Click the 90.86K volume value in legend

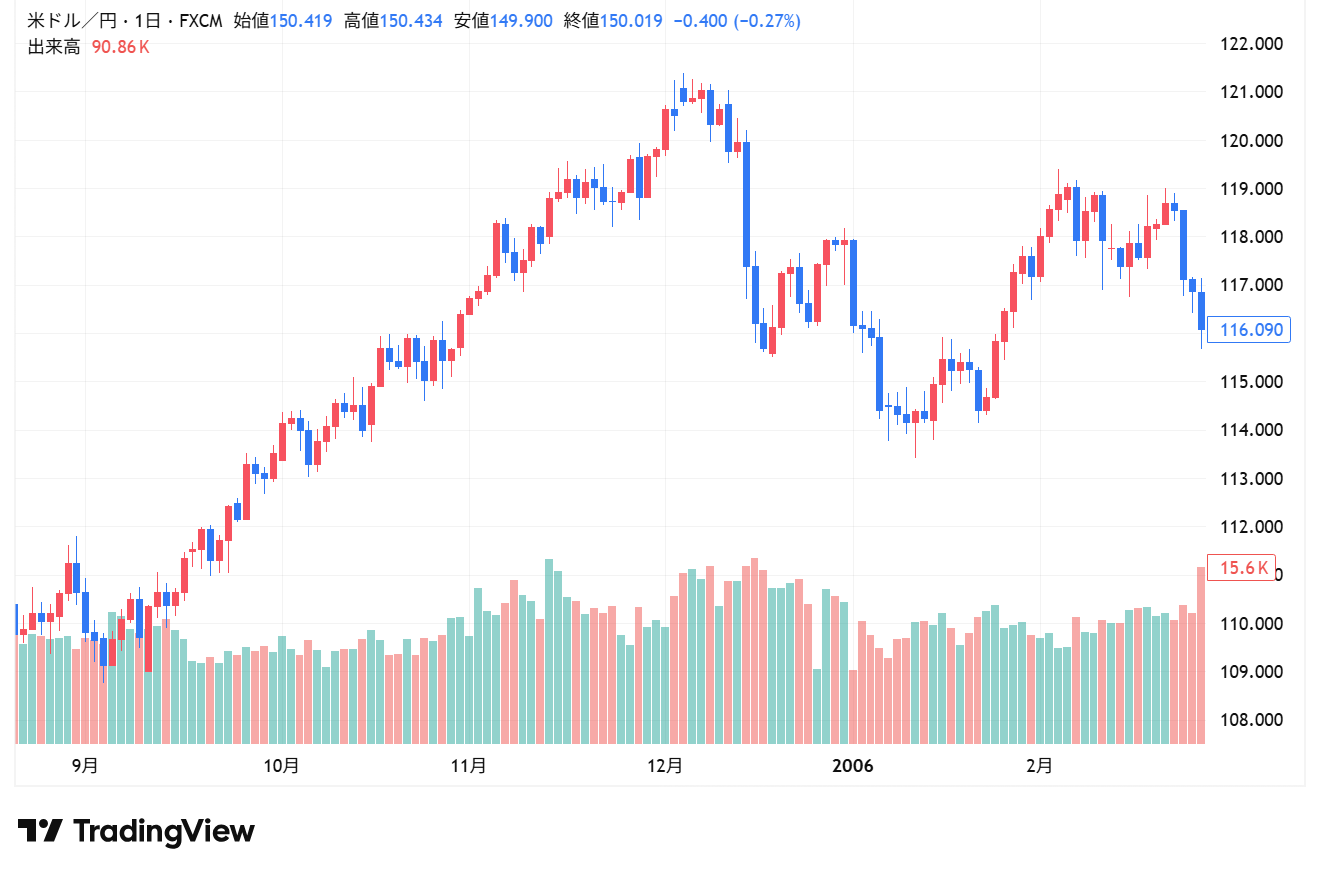pos(120,46)
